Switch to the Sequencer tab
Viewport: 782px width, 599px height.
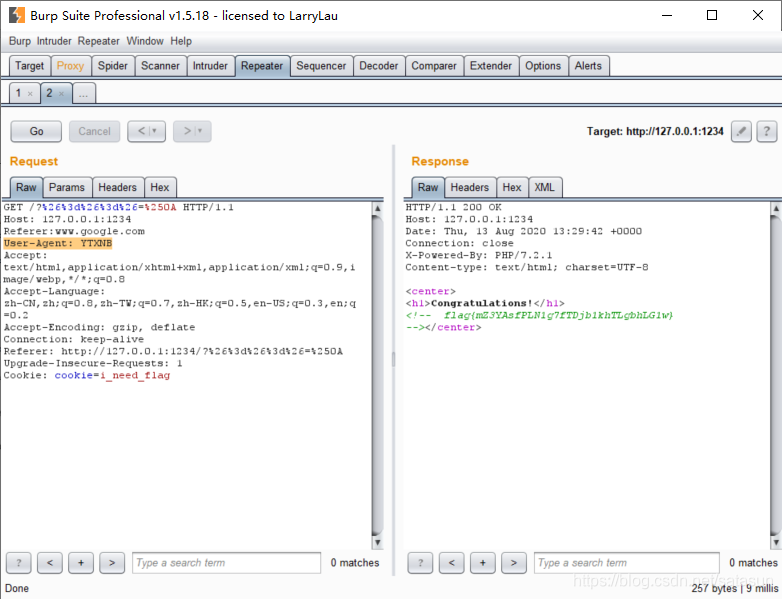[321, 66]
